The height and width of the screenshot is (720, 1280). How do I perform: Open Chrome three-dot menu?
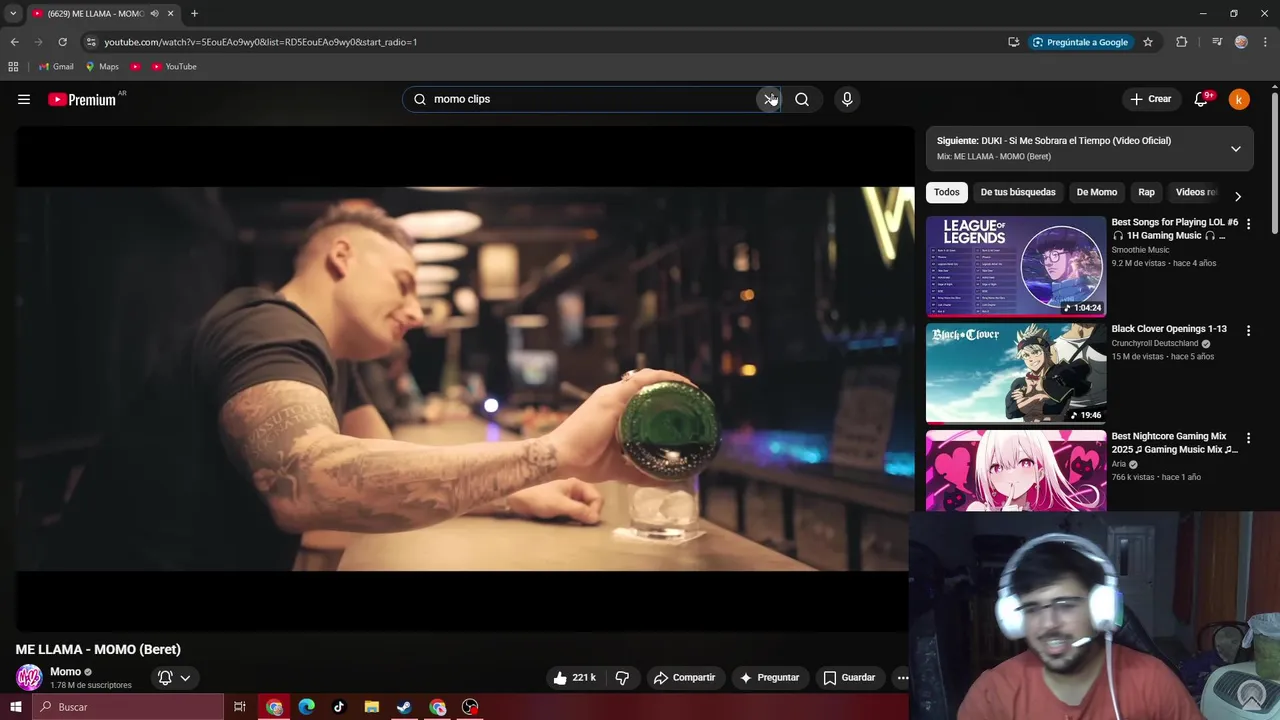pos(1266,42)
